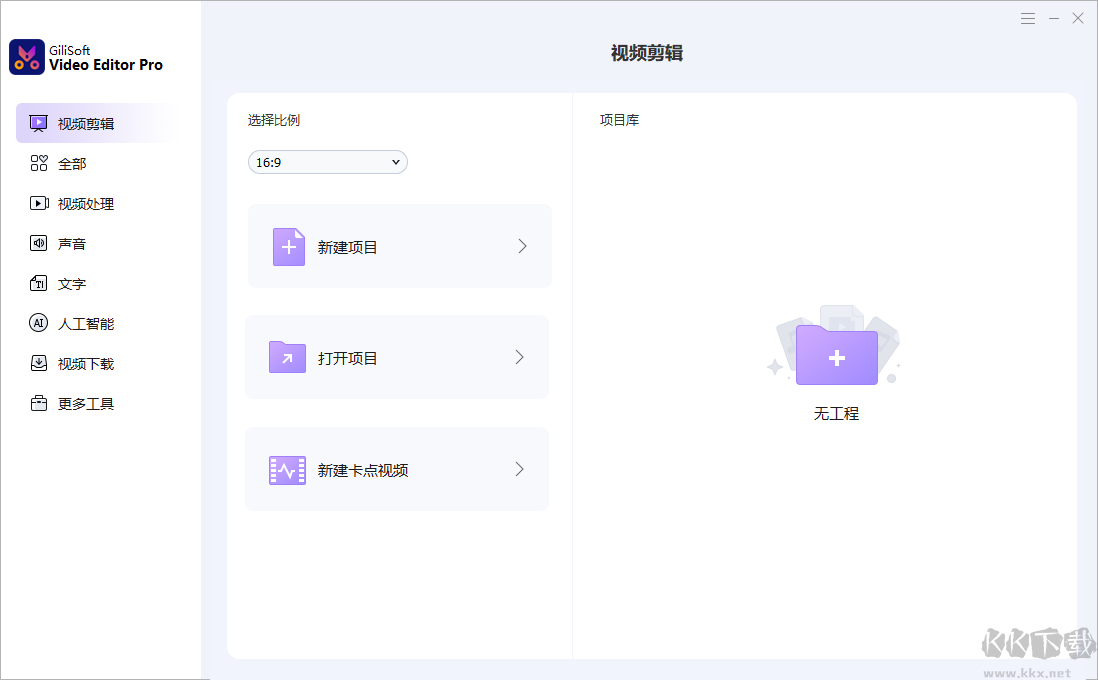
Task: Click the 人工智能 AI icon
Action: point(39,324)
